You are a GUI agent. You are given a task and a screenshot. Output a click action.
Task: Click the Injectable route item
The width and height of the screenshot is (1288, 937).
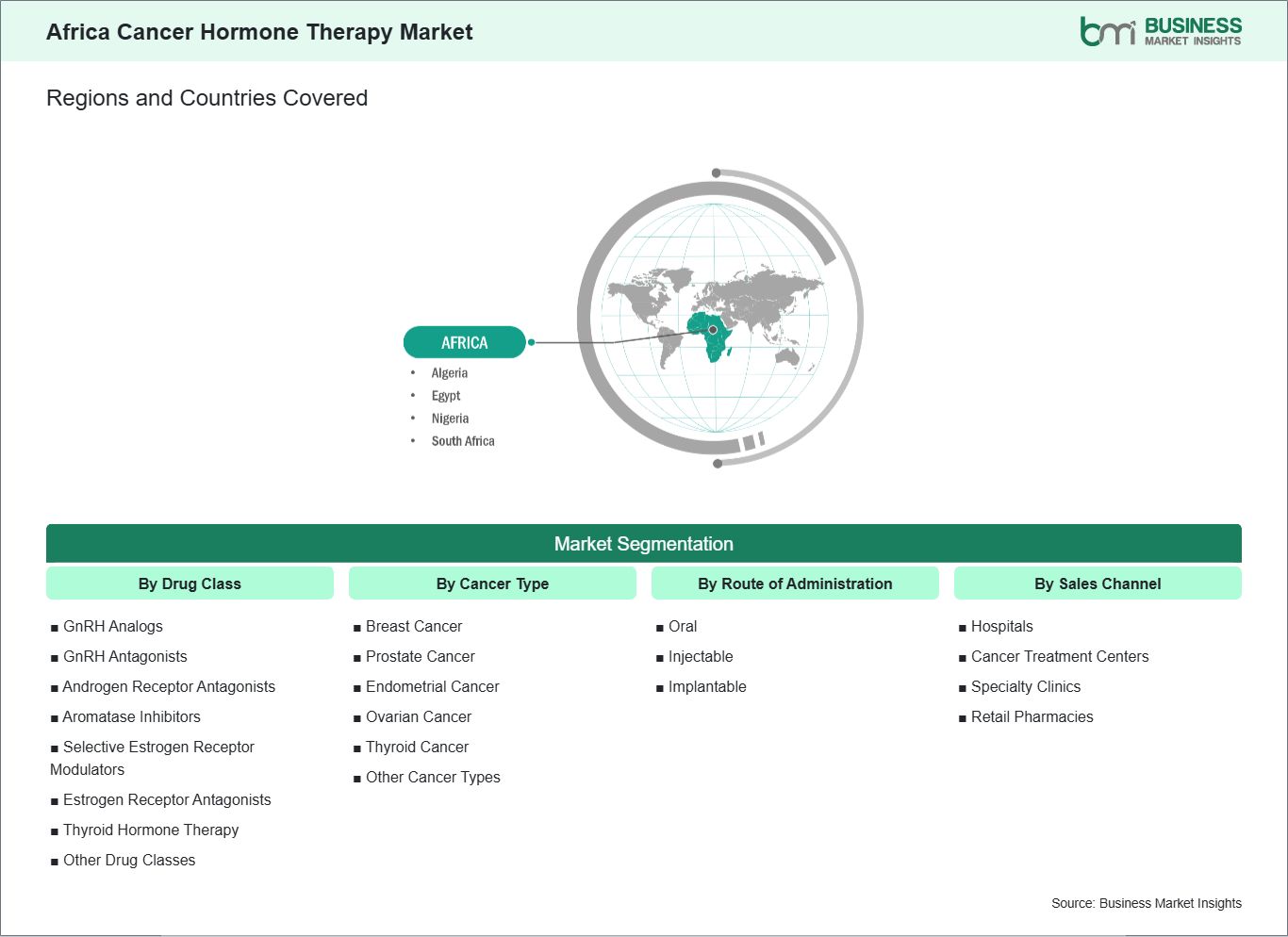[x=700, y=656]
